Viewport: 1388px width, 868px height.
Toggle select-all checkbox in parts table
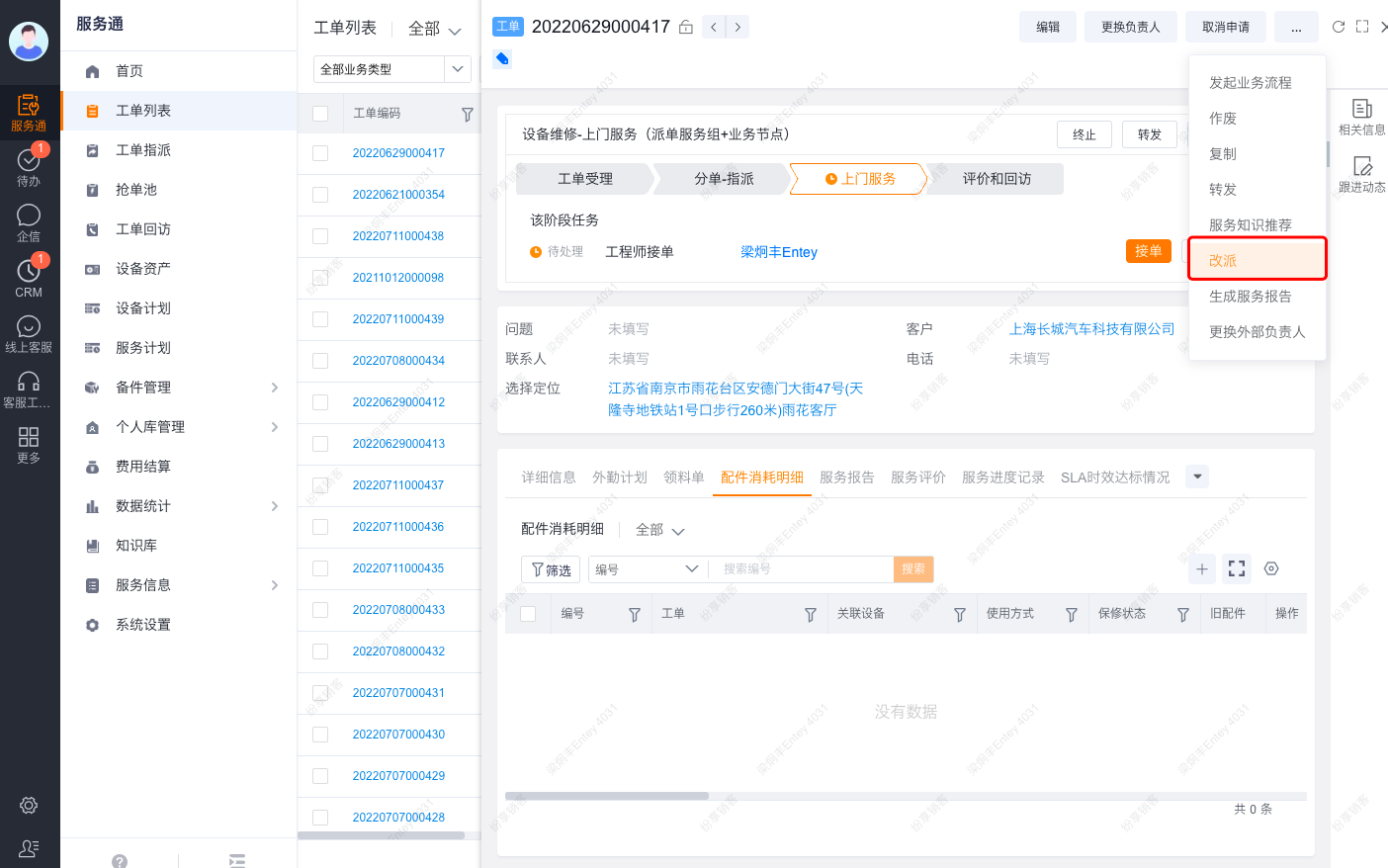click(x=528, y=614)
